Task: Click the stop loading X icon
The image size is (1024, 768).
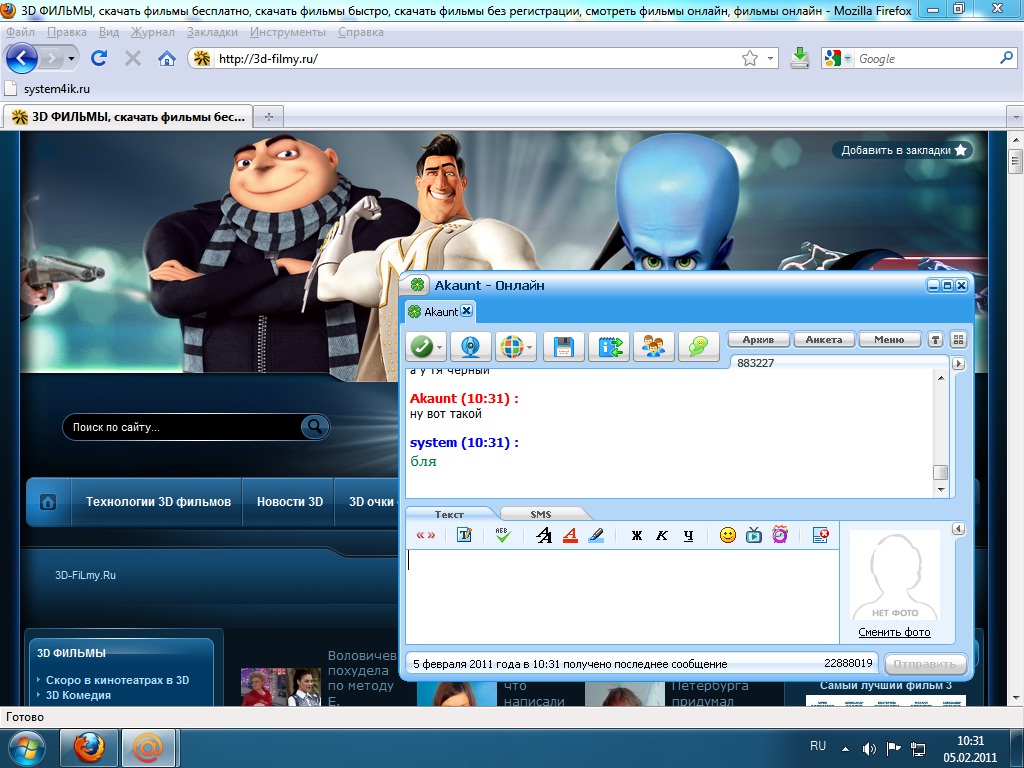Action: pos(133,59)
